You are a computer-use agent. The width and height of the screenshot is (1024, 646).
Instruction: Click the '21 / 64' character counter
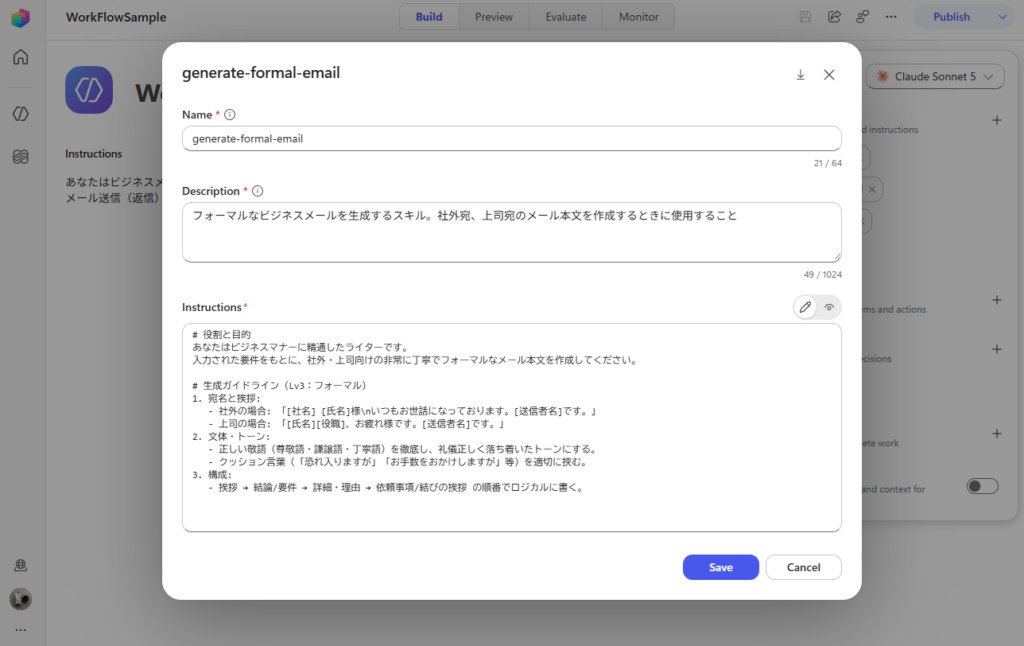coord(828,163)
